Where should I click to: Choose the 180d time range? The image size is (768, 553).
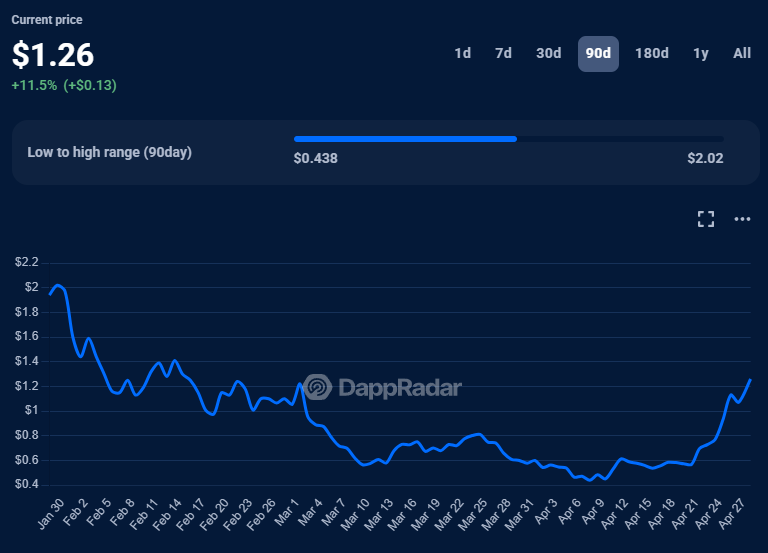pos(651,53)
